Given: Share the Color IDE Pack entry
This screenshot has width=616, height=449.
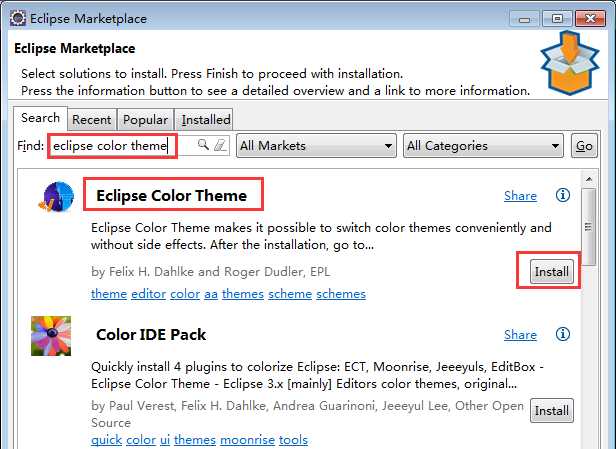Looking at the screenshot, I should pos(520,335).
